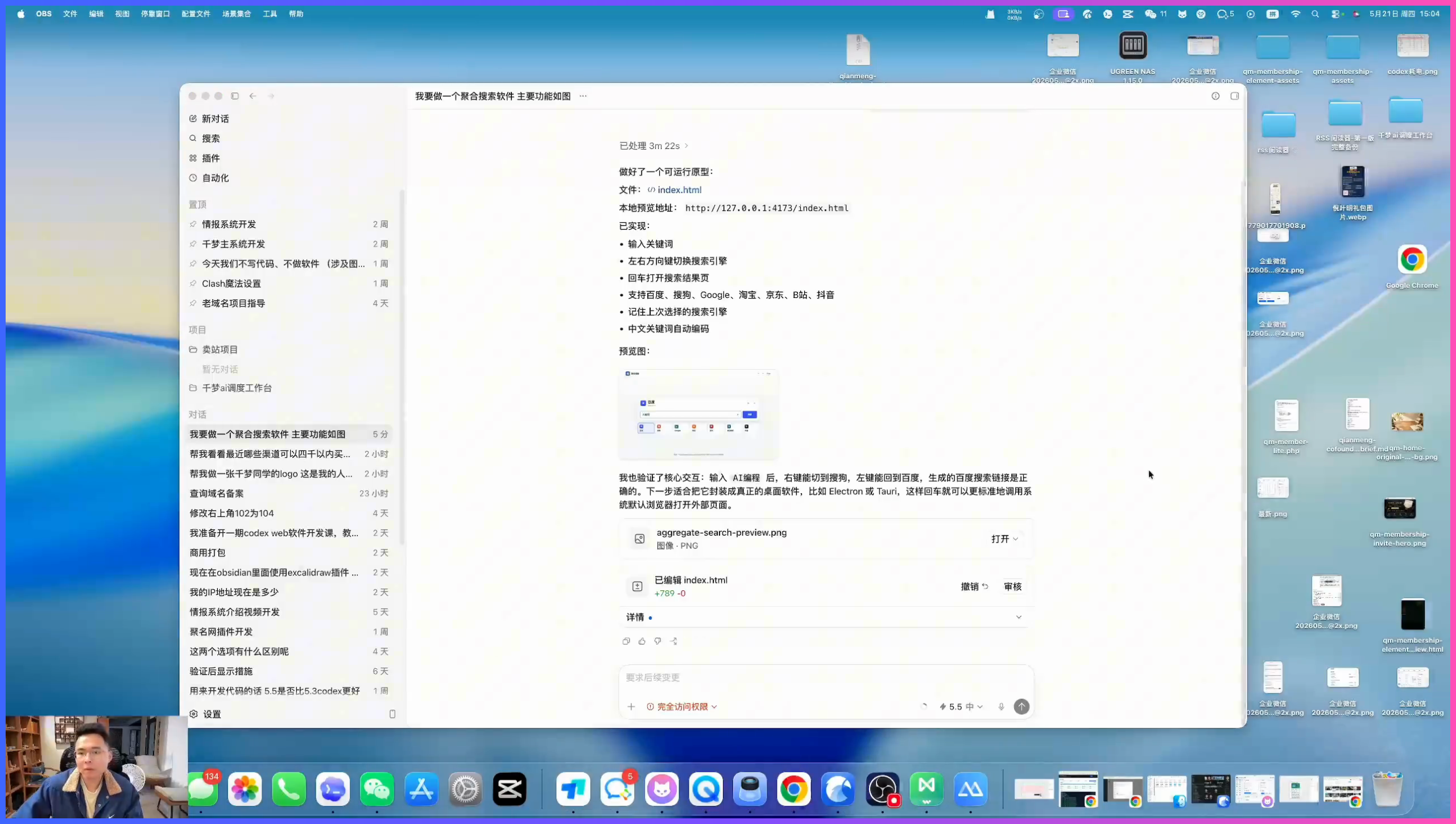The image size is (1456, 824).
Task: Go forward with the right arrow
Action: click(271, 96)
